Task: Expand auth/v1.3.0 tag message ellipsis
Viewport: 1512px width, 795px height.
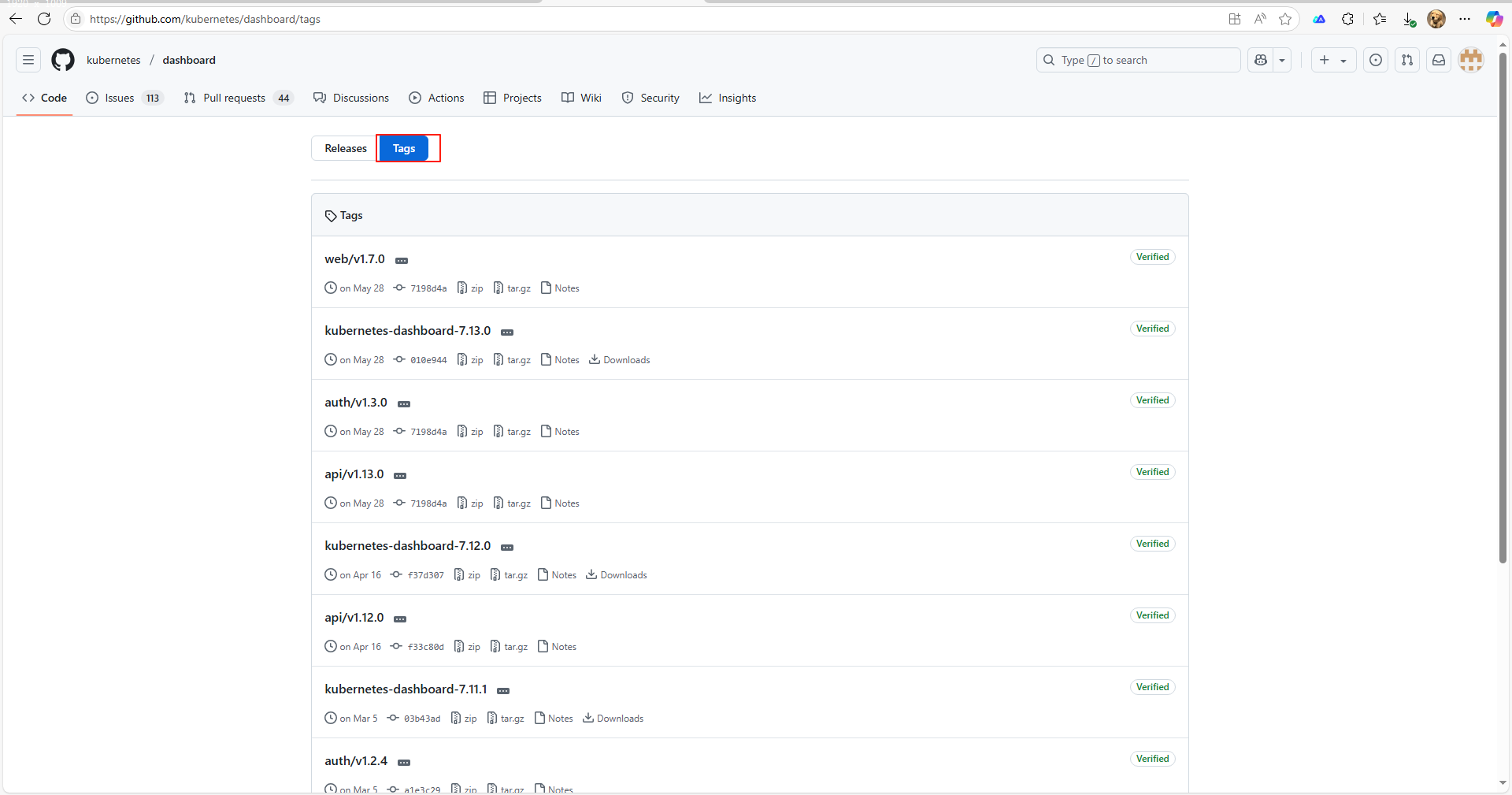Action: (x=404, y=403)
